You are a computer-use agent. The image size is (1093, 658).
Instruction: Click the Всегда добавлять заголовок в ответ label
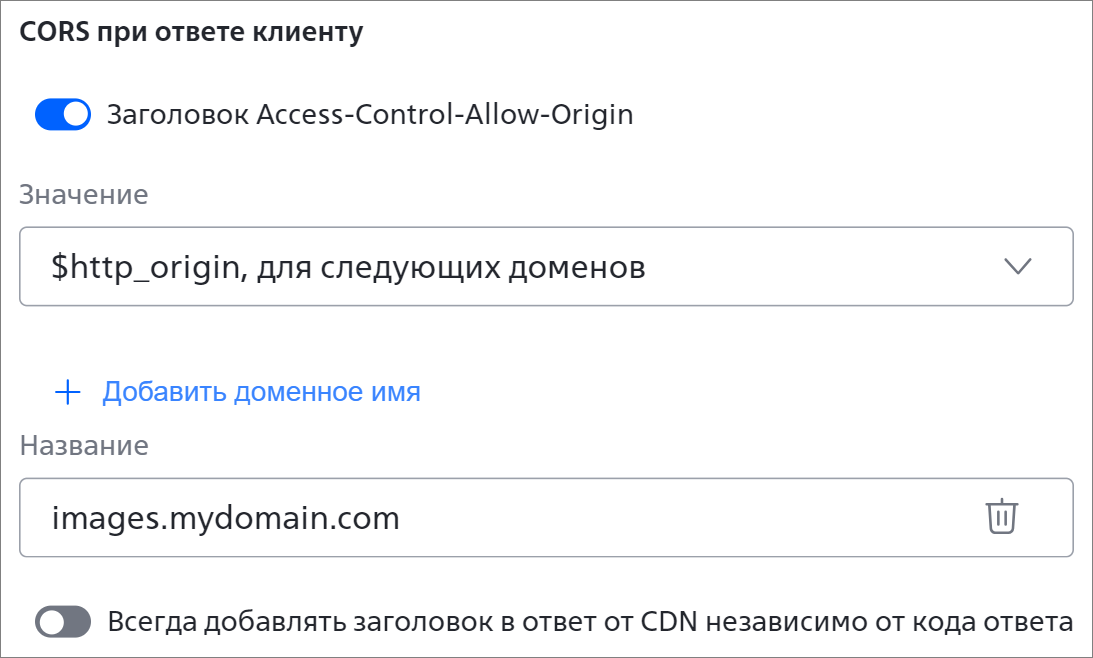coord(590,622)
